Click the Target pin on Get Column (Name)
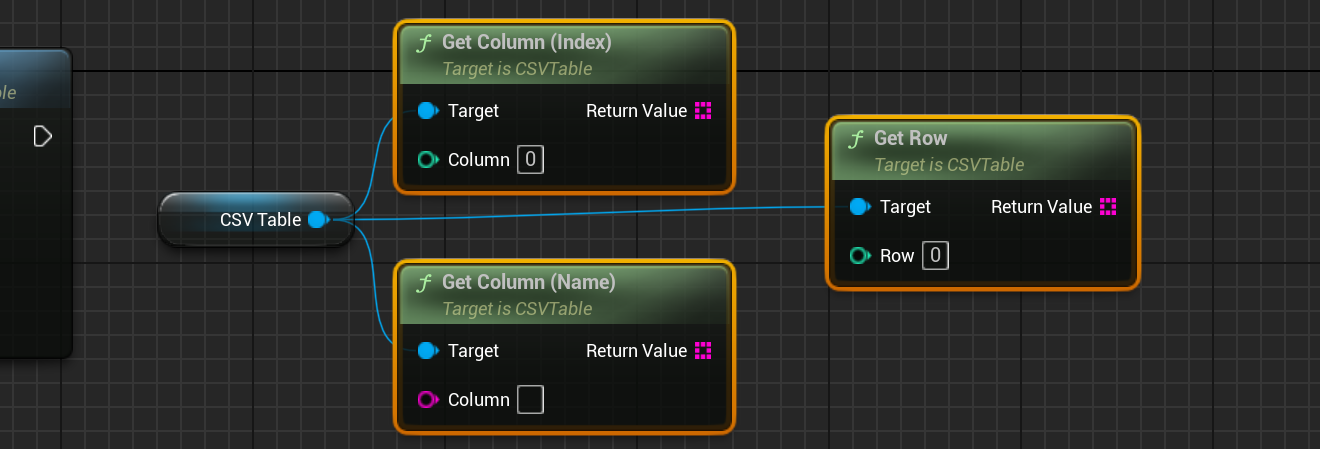Screen dimensions: 1320x449 tap(427, 351)
